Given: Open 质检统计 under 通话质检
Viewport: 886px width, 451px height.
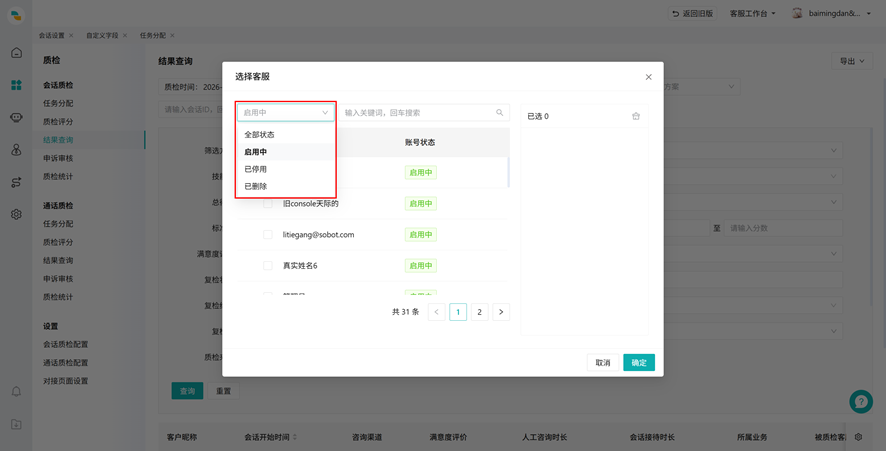Looking at the screenshot, I should [58, 297].
